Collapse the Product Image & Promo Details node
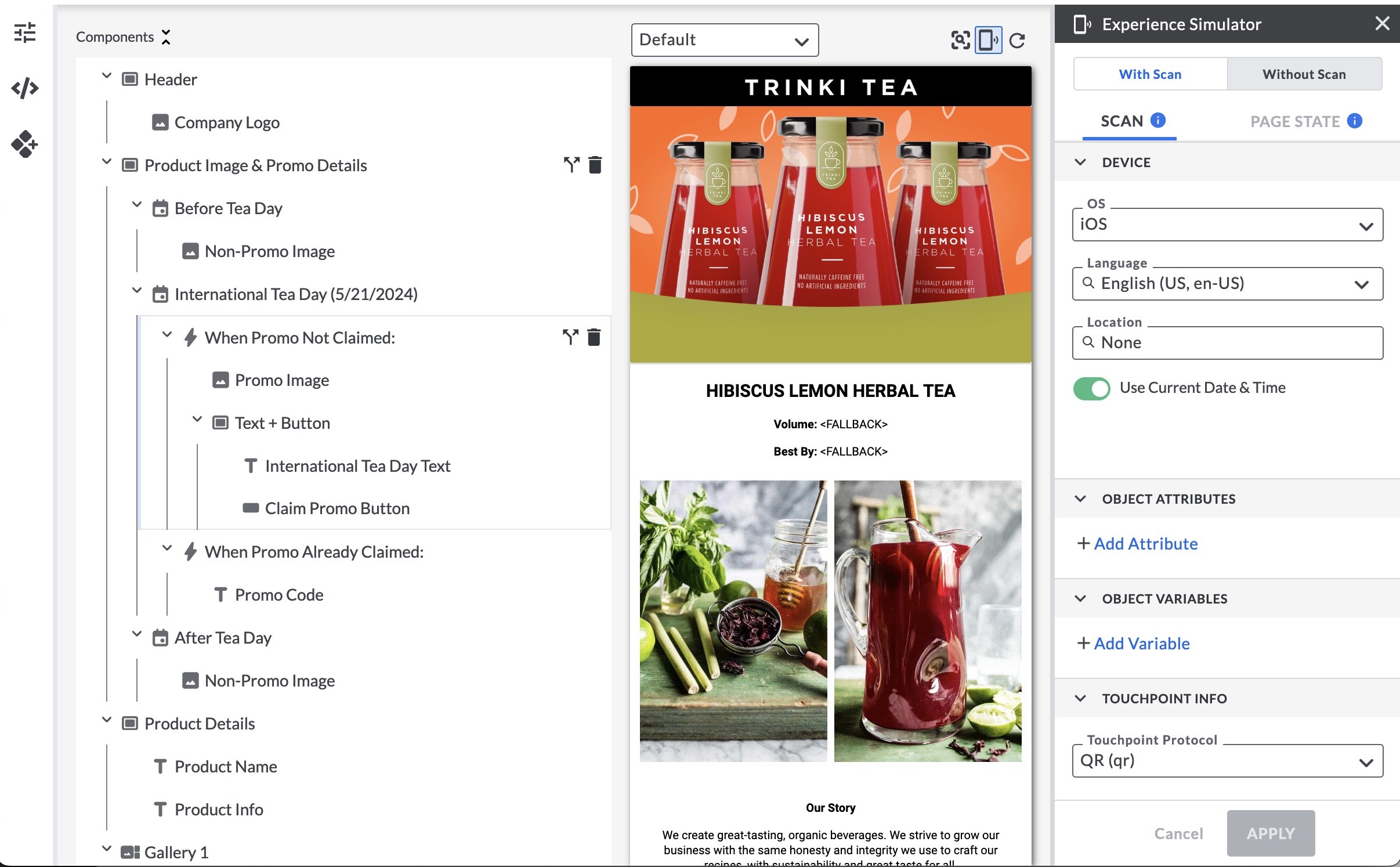This screenshot has width=1400, height=867. pos(106,162)
